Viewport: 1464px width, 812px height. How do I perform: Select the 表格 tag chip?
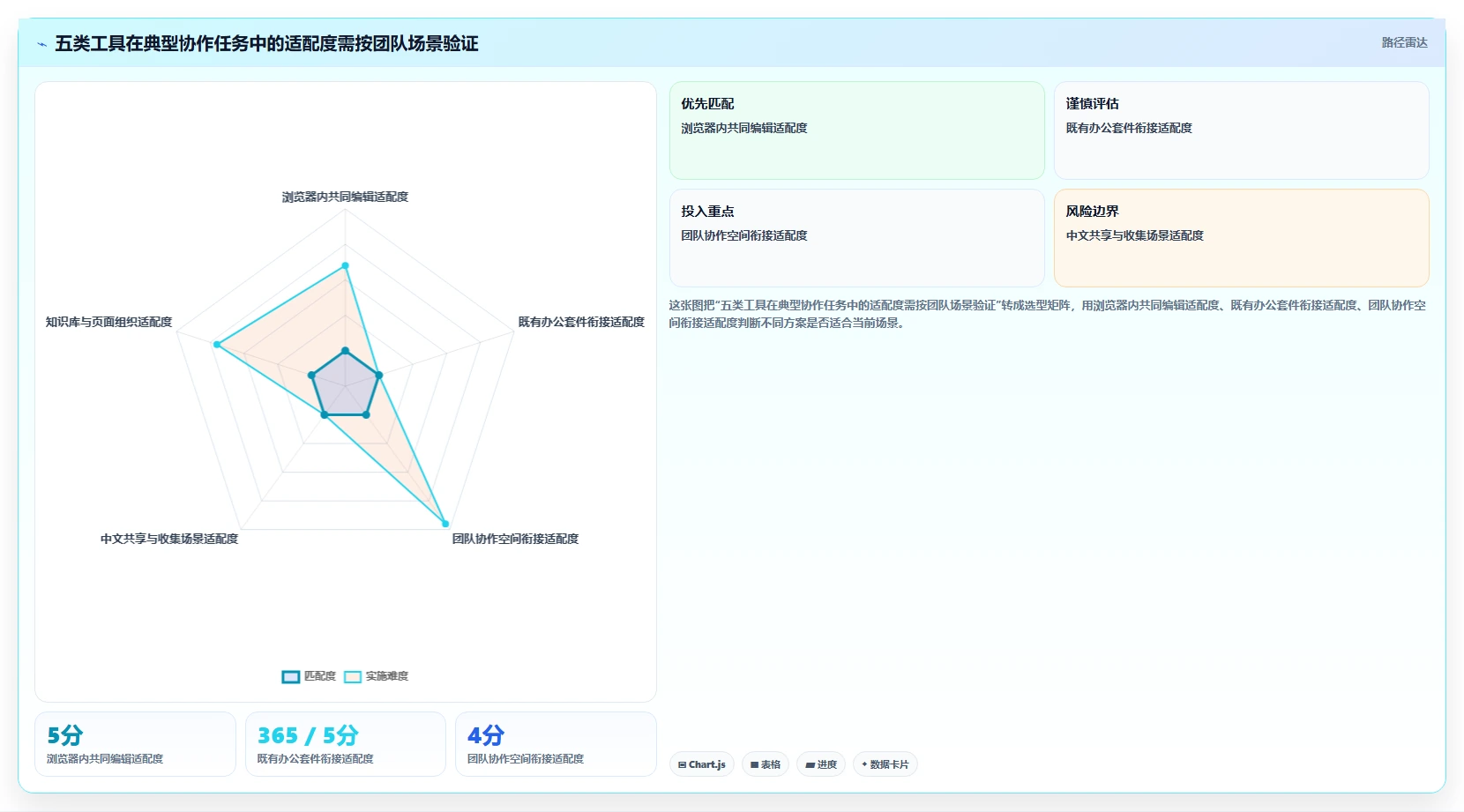[x=766, y=764]
